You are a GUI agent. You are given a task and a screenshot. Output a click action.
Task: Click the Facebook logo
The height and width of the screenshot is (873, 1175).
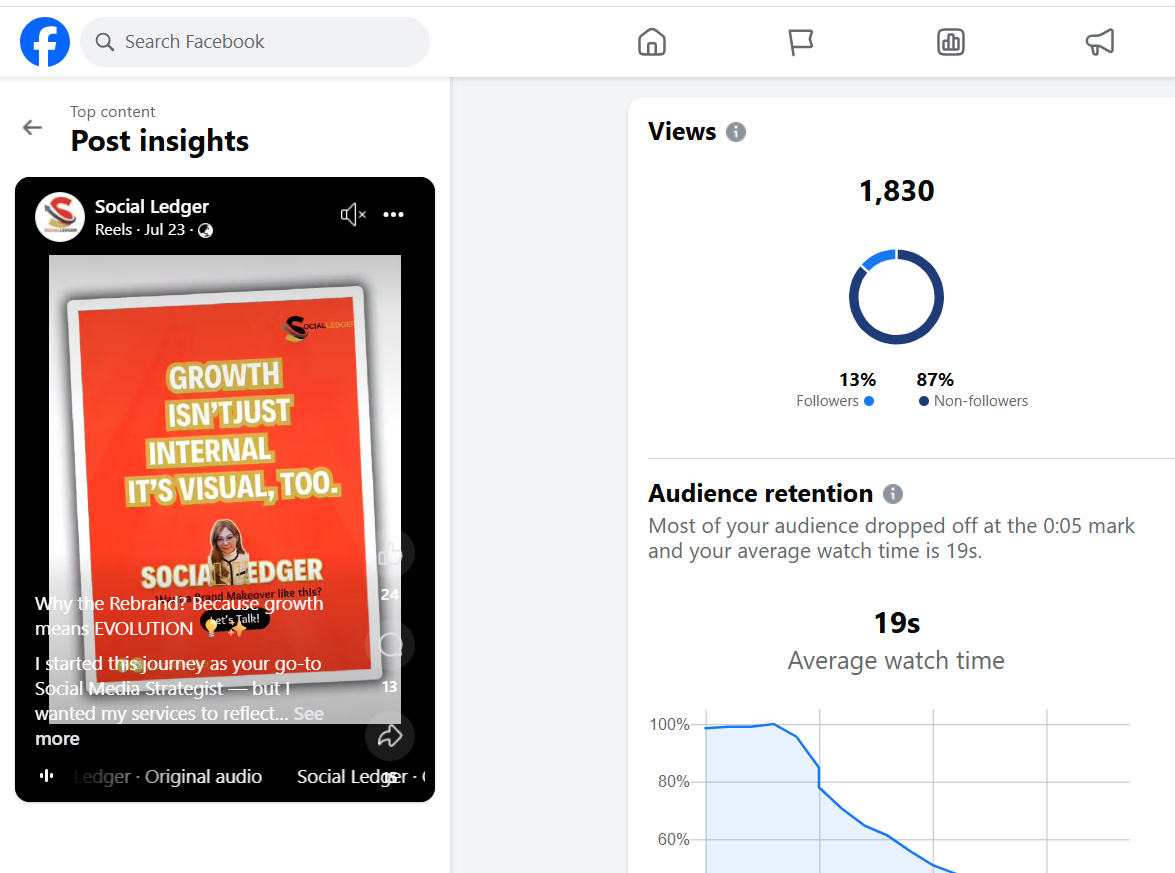pos(45,42)
